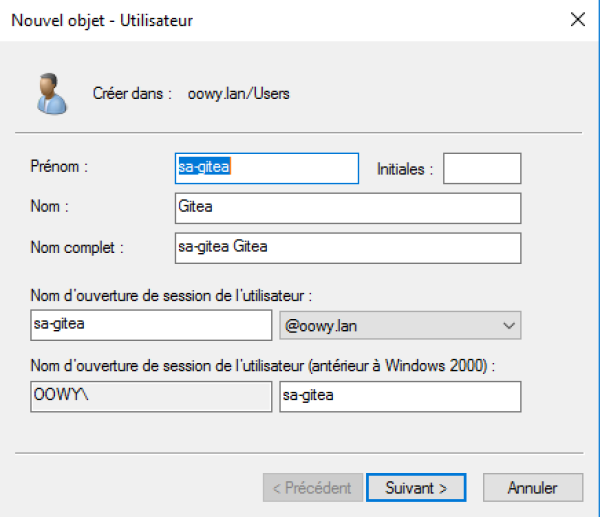Click the 'Prénom :' label
Screen dimensions: 600x517
[x=60, y=168]
